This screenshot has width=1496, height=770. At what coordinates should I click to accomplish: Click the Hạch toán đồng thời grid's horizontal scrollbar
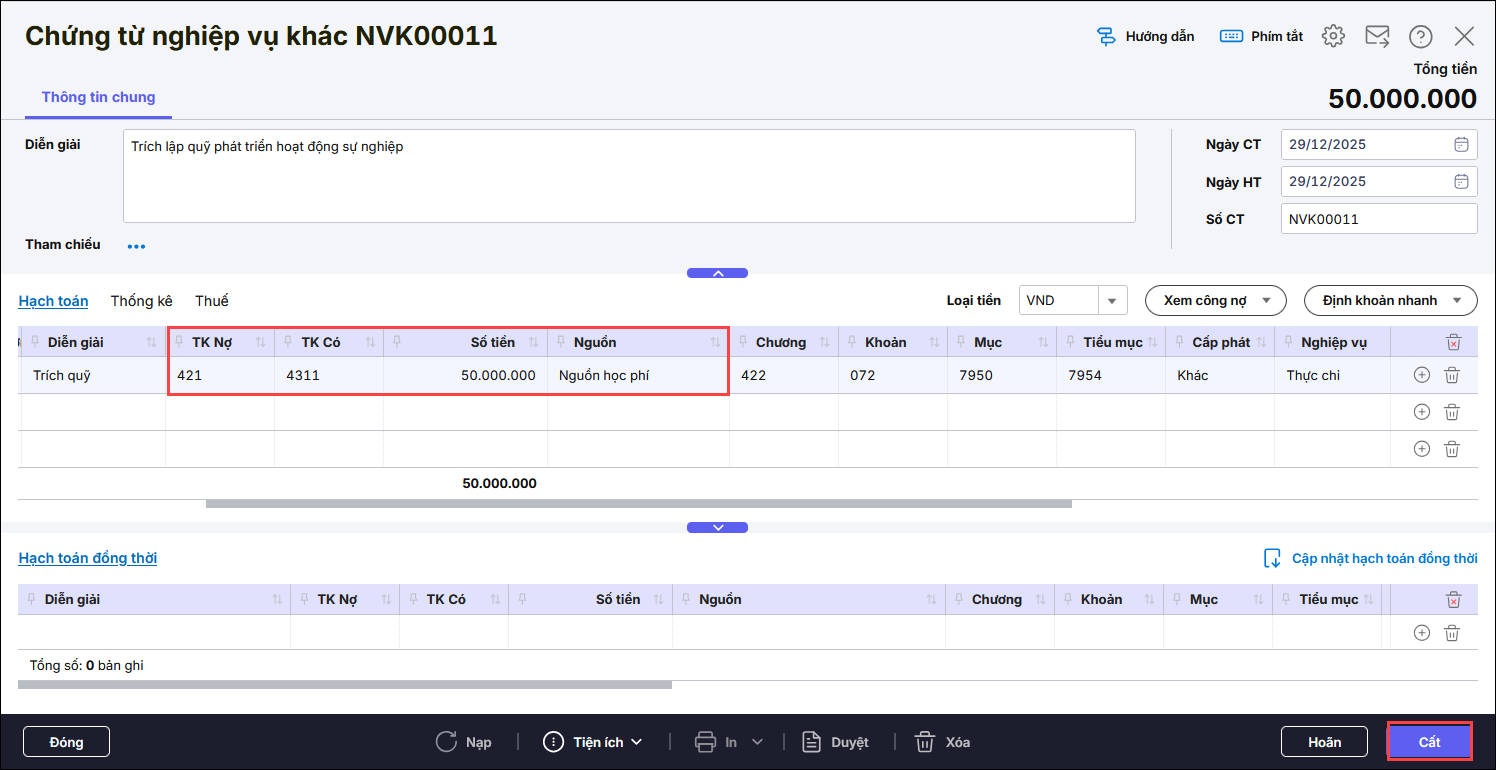345,685
